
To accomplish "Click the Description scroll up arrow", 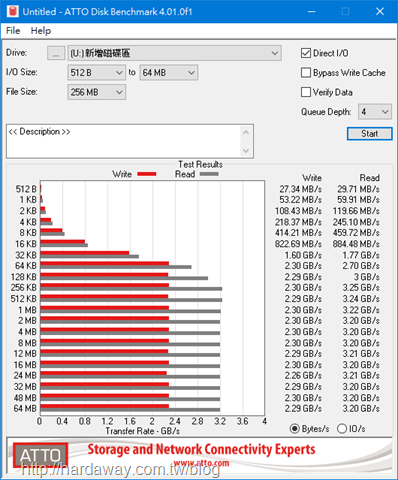I will pyautogui.click(x=246, y=132).
